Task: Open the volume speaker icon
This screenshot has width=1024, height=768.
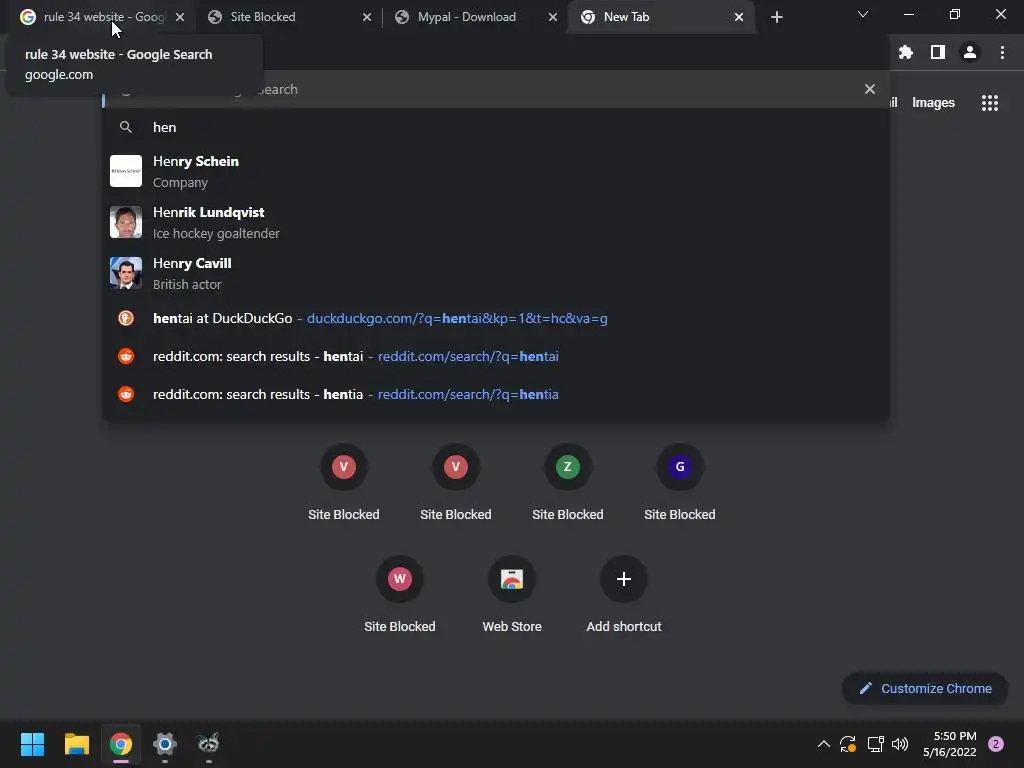Action: click(900, 744)
